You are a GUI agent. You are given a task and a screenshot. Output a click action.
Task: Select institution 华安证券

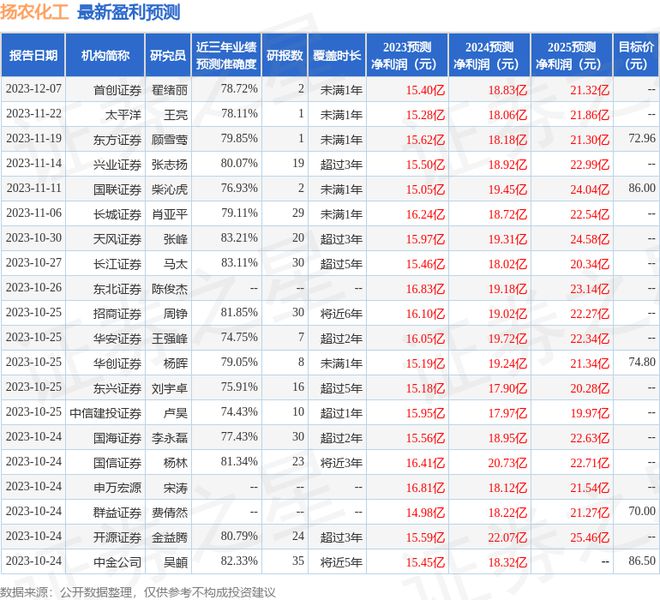[x=117, y=338]
